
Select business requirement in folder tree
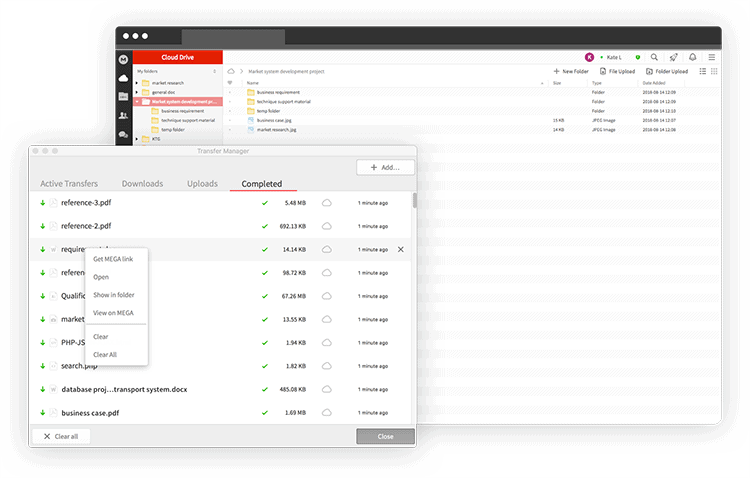(x=178, y=111)
